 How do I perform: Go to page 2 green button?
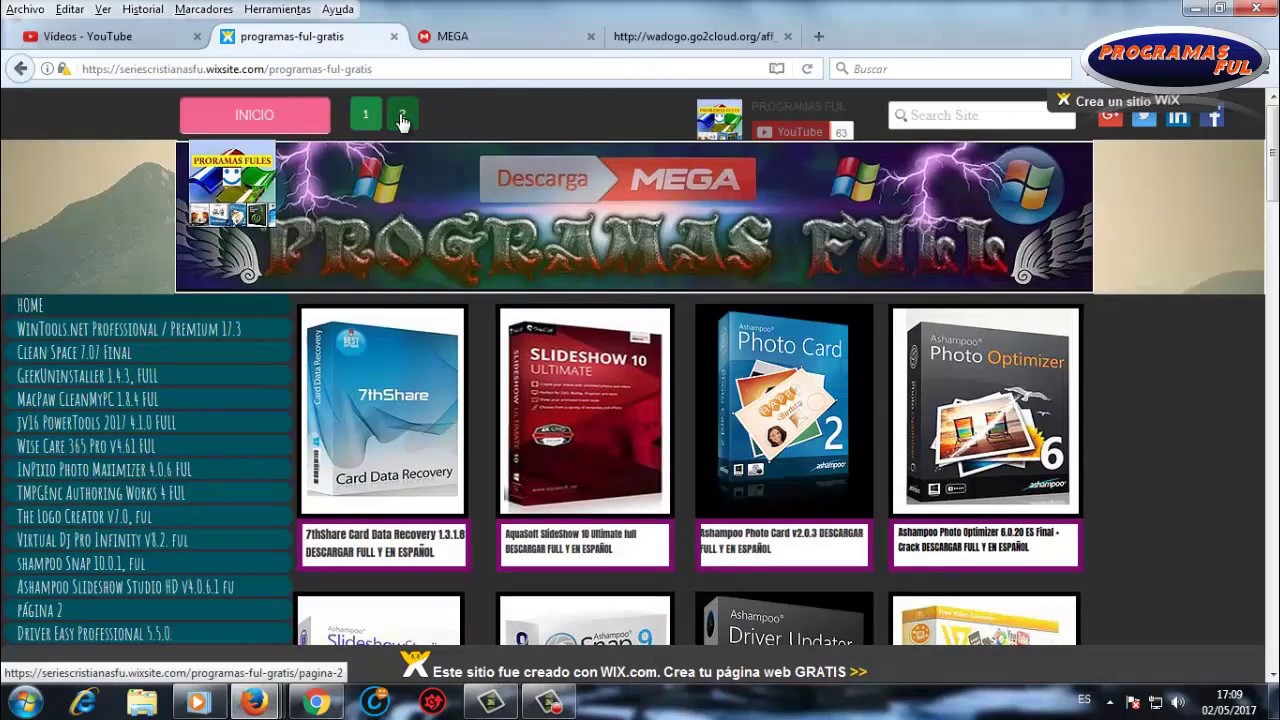pos(401,115)
